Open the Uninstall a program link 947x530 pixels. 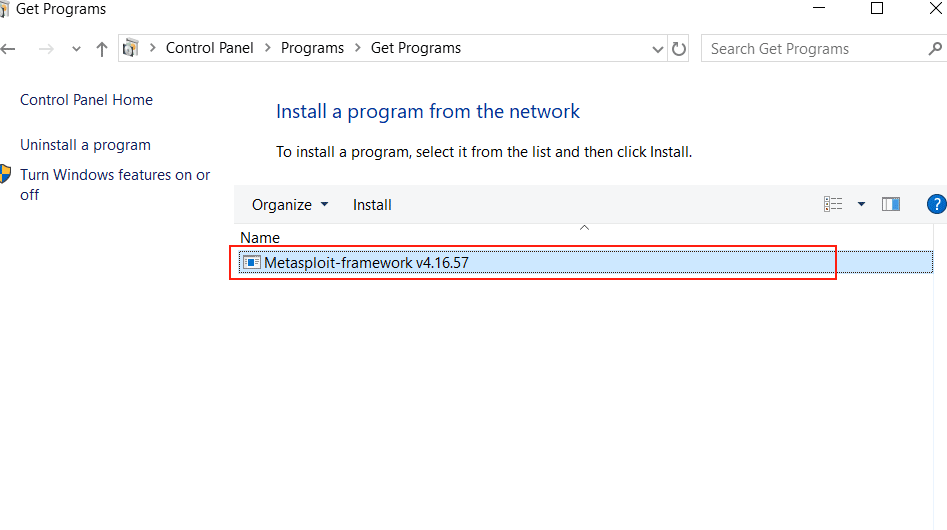(85, 145)
